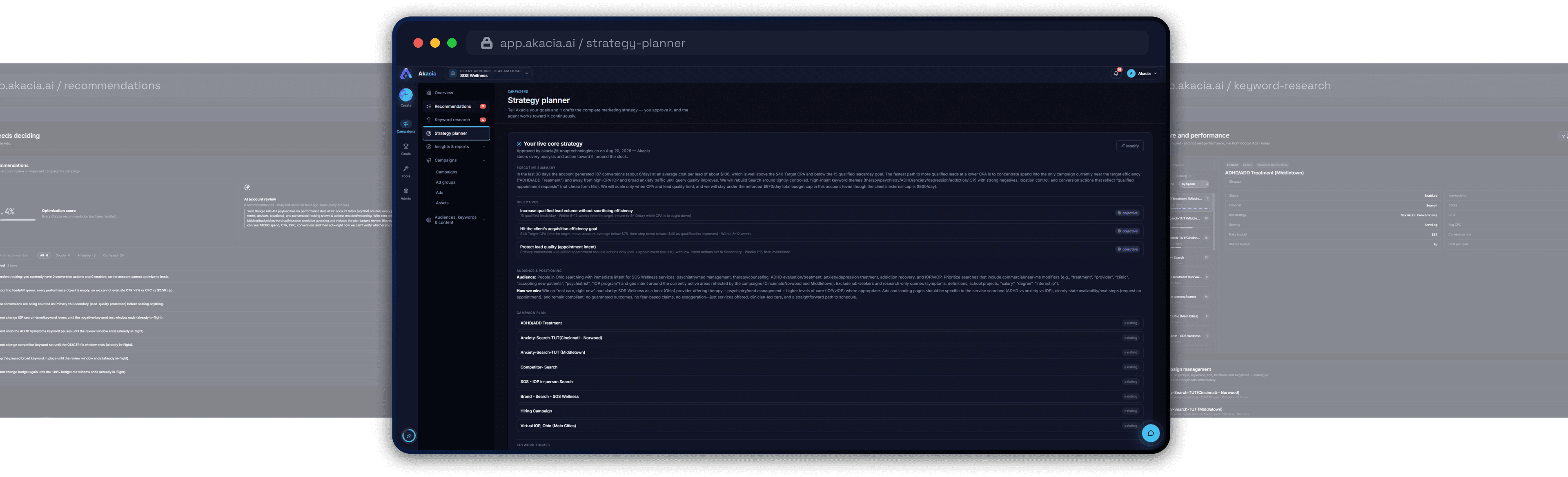Click objective tag on Increase qualified lead volume
This screenshot has height=477, width=1568.
pos(1127,213)
